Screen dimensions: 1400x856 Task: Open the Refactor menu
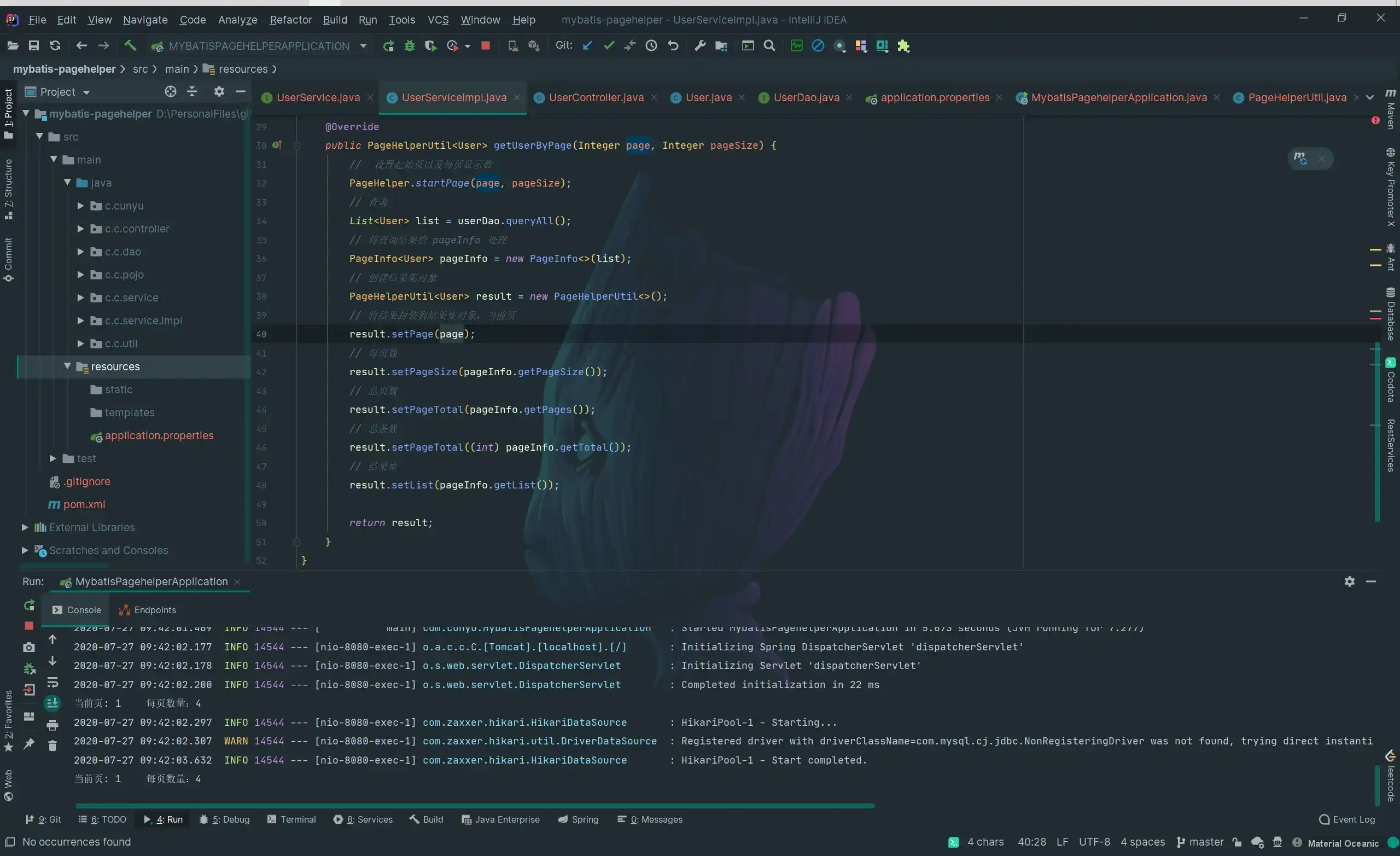coord(290,20)
